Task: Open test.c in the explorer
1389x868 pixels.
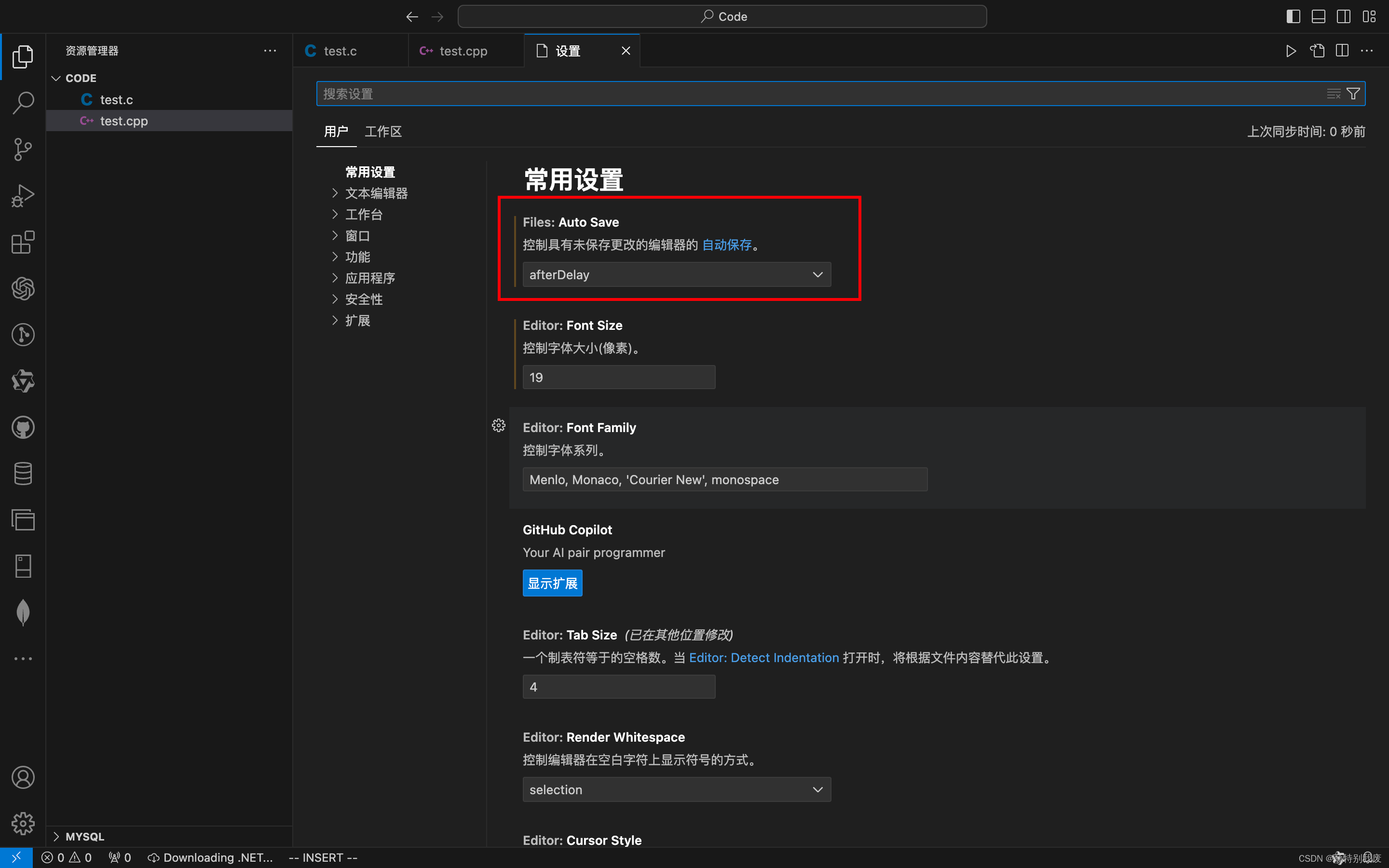Action: point(169,100)
